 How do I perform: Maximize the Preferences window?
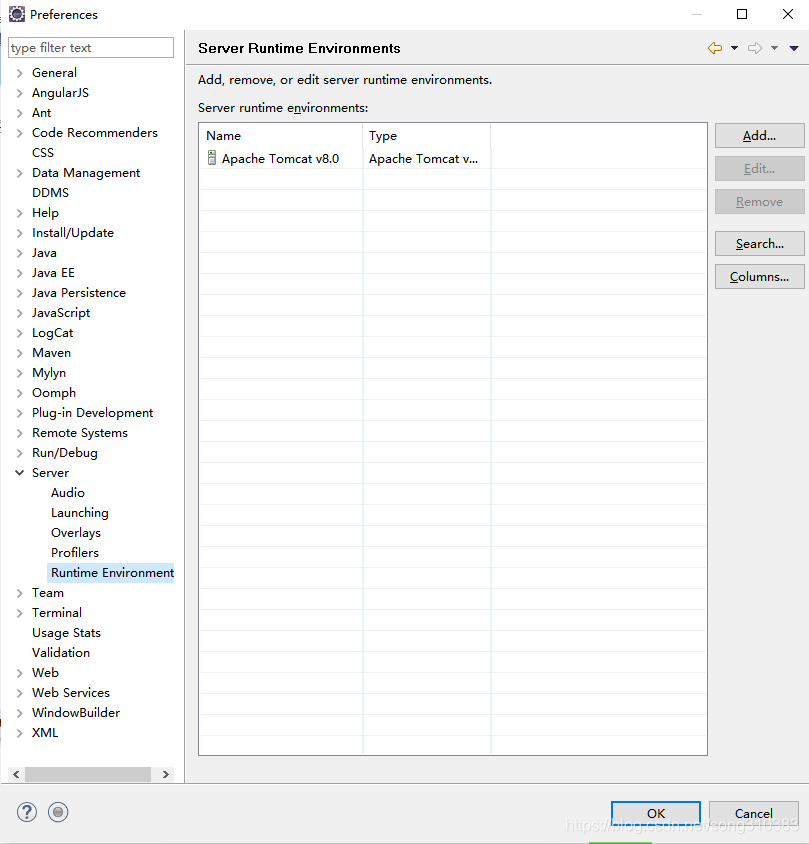(x=742, y=14)
